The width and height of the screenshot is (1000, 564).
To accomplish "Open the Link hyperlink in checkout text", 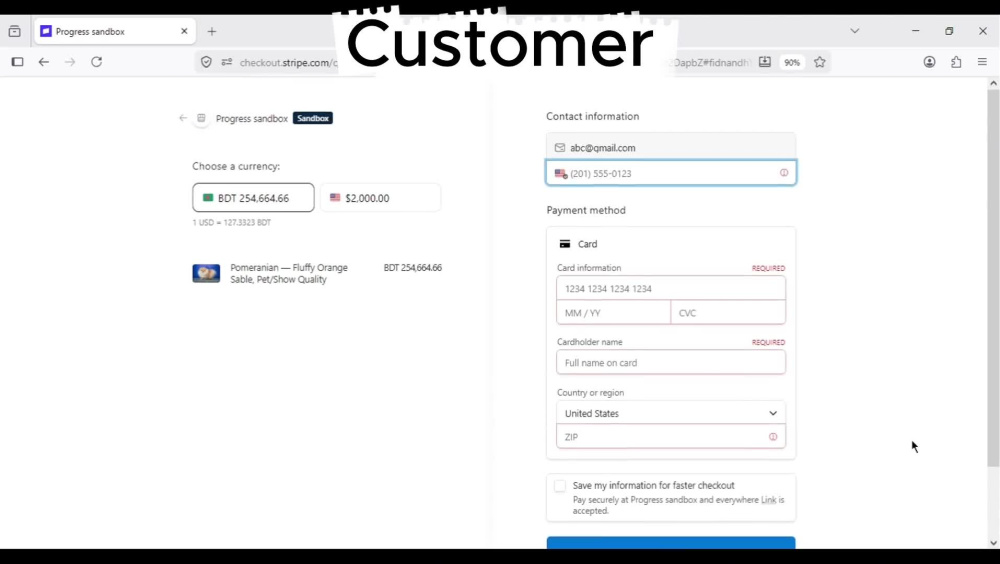I will pos(768,500).
